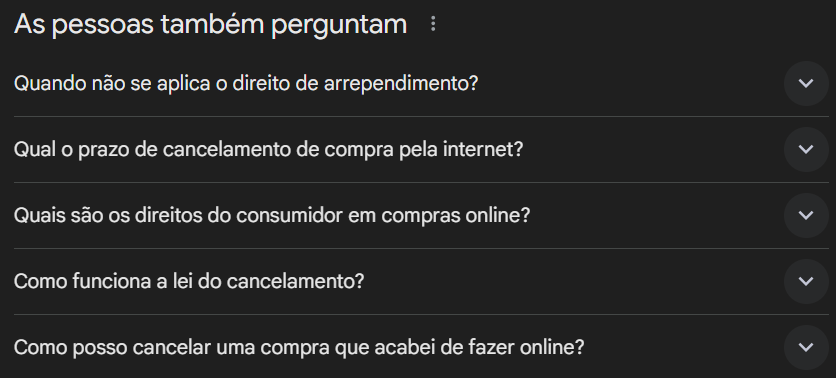Reveal answer on direitos do consumidor em compras online
Image resolution: width=836 pixels, height=378 pixels.
421,215
